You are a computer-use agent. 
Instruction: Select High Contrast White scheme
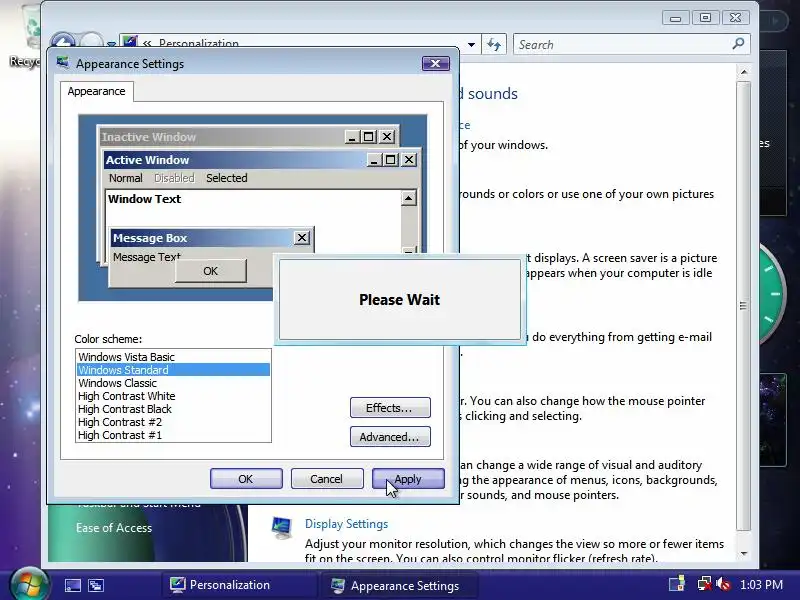pos(172,396)
